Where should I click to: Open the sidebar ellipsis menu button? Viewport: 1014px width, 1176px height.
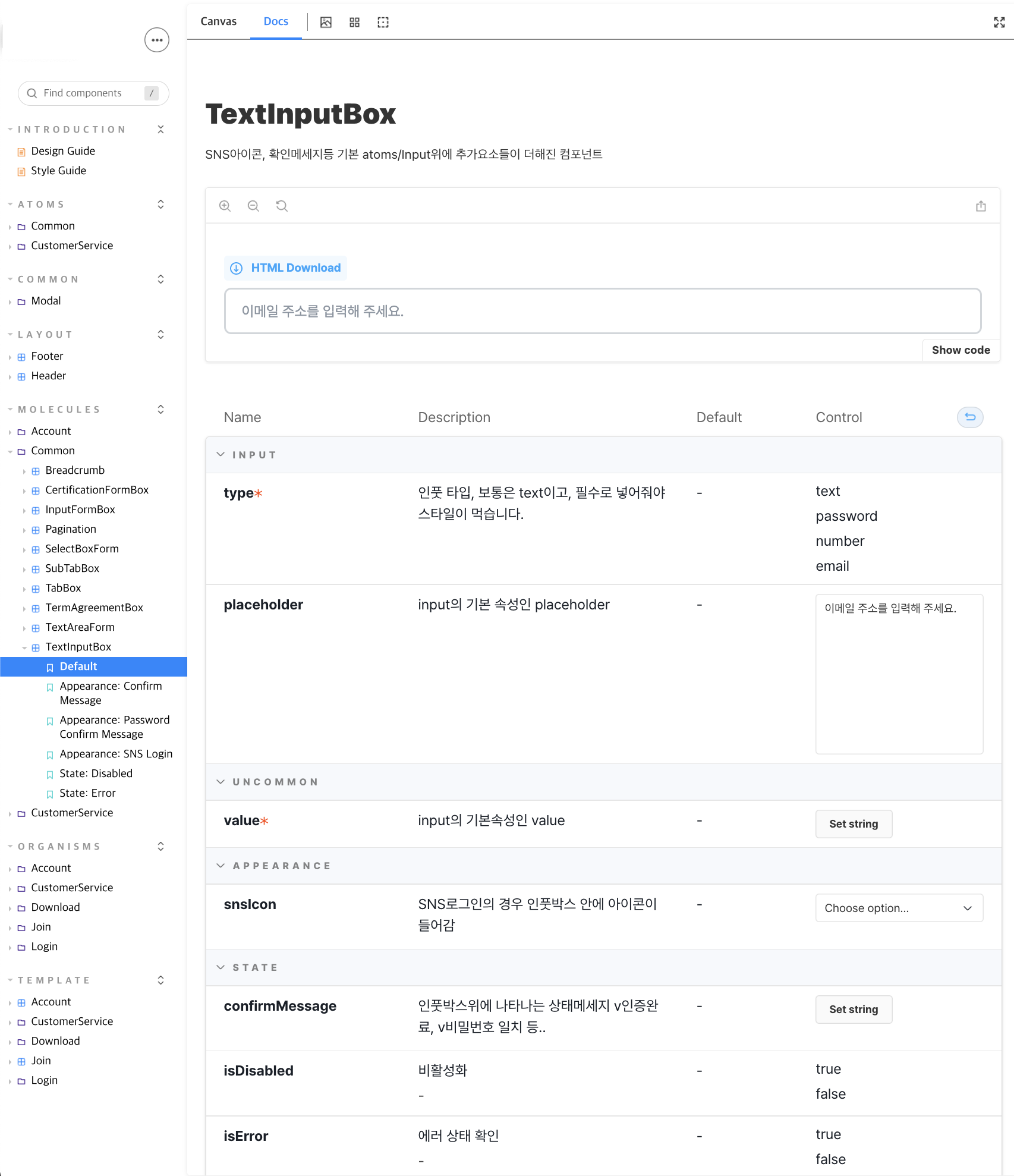click(x=157, y=40)
